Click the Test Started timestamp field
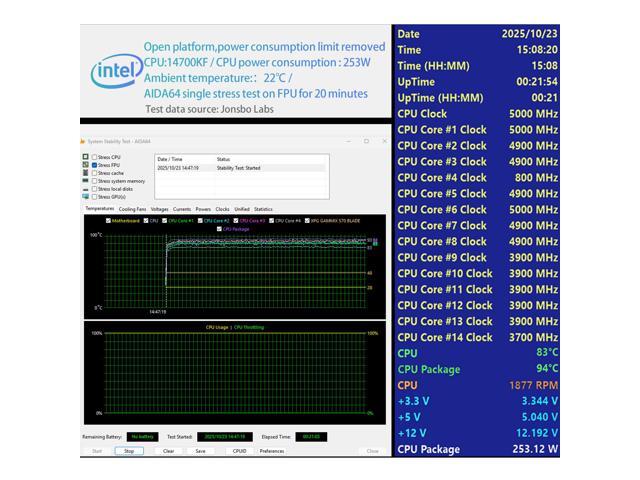Image resolution: width=640 pixels, height=480 pixels. click(224, 437)
